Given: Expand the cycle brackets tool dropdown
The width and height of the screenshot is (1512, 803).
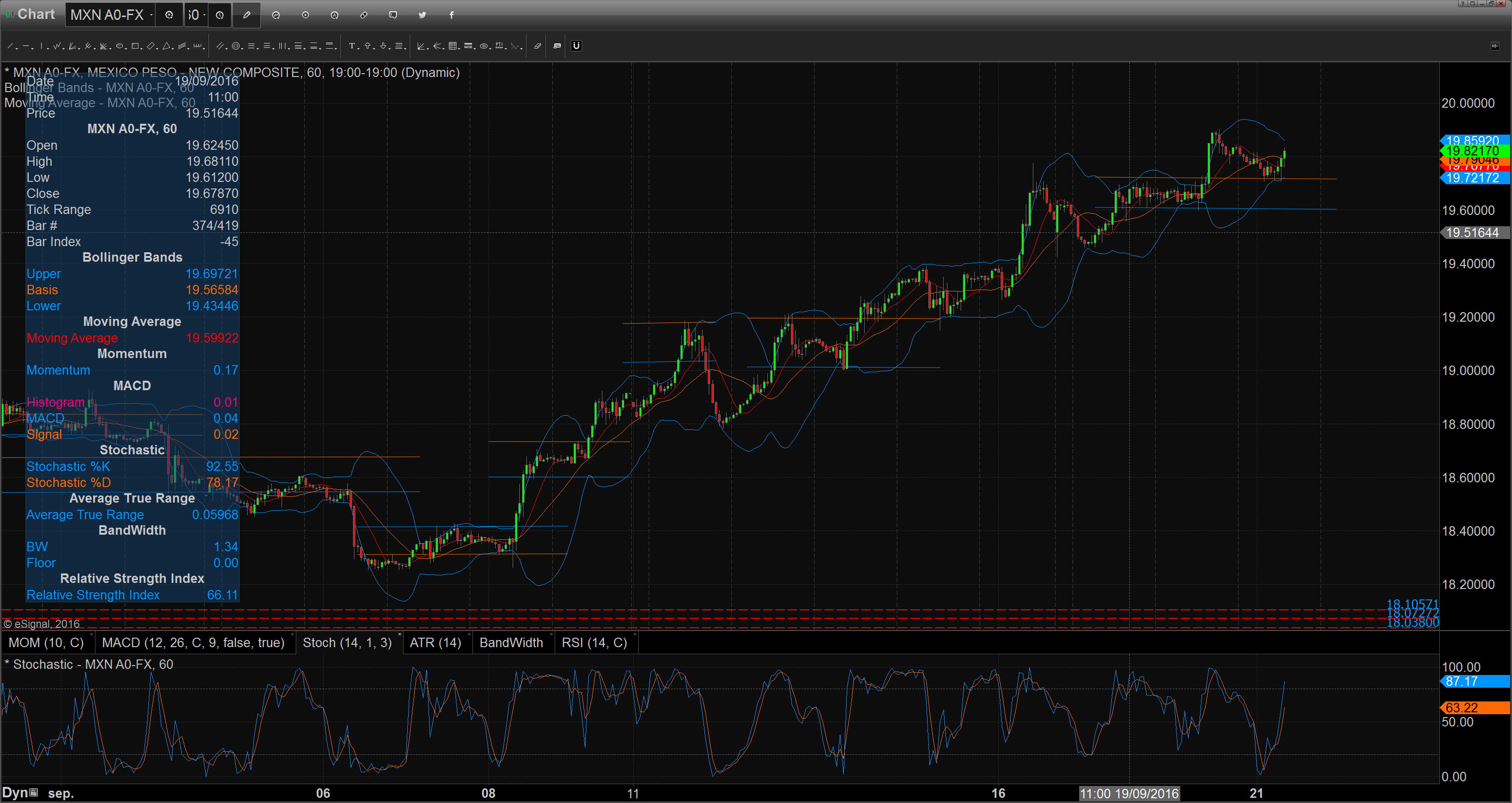Looking at the screenshot, I should (204, 49).
